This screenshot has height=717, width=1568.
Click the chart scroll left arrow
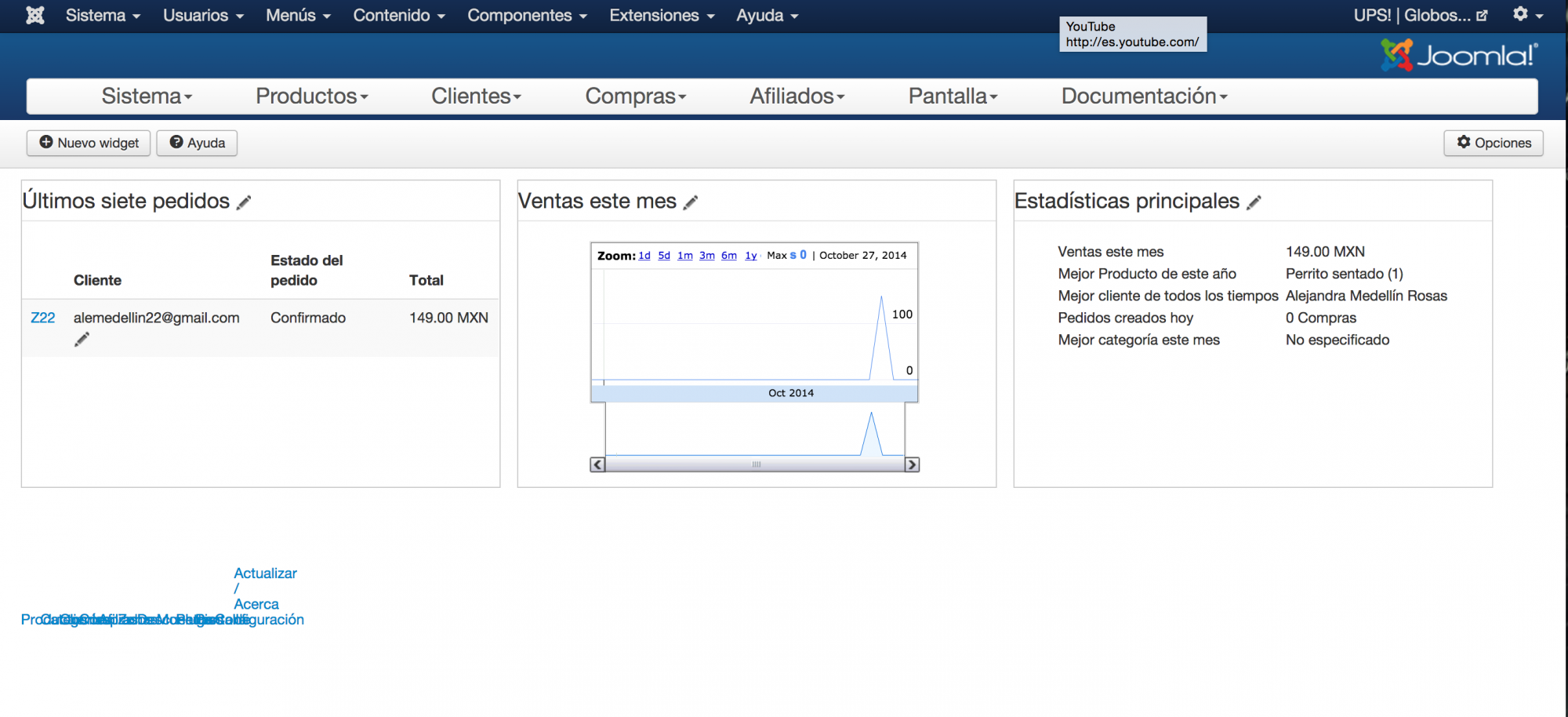(597, 464)
